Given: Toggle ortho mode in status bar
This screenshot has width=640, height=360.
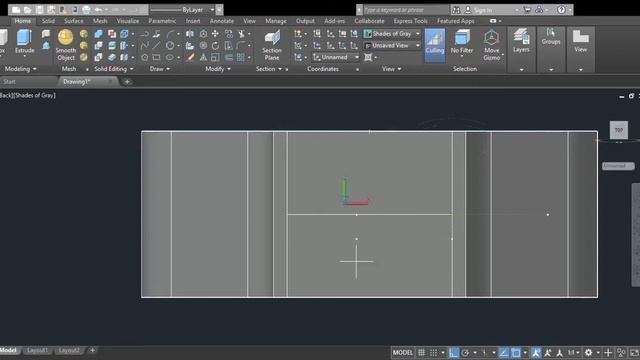Looking at the screenshot, I should (x=453, y=352).
